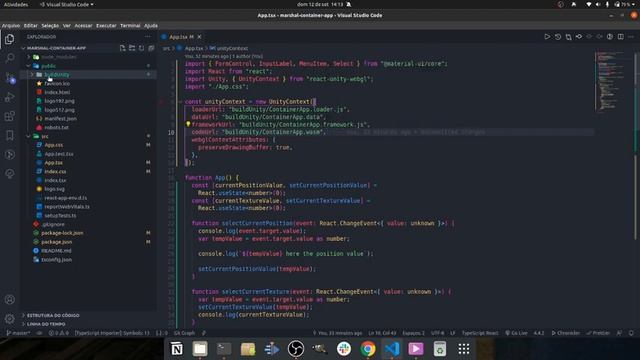Click the Atividades button in top bar

(16, 4)
